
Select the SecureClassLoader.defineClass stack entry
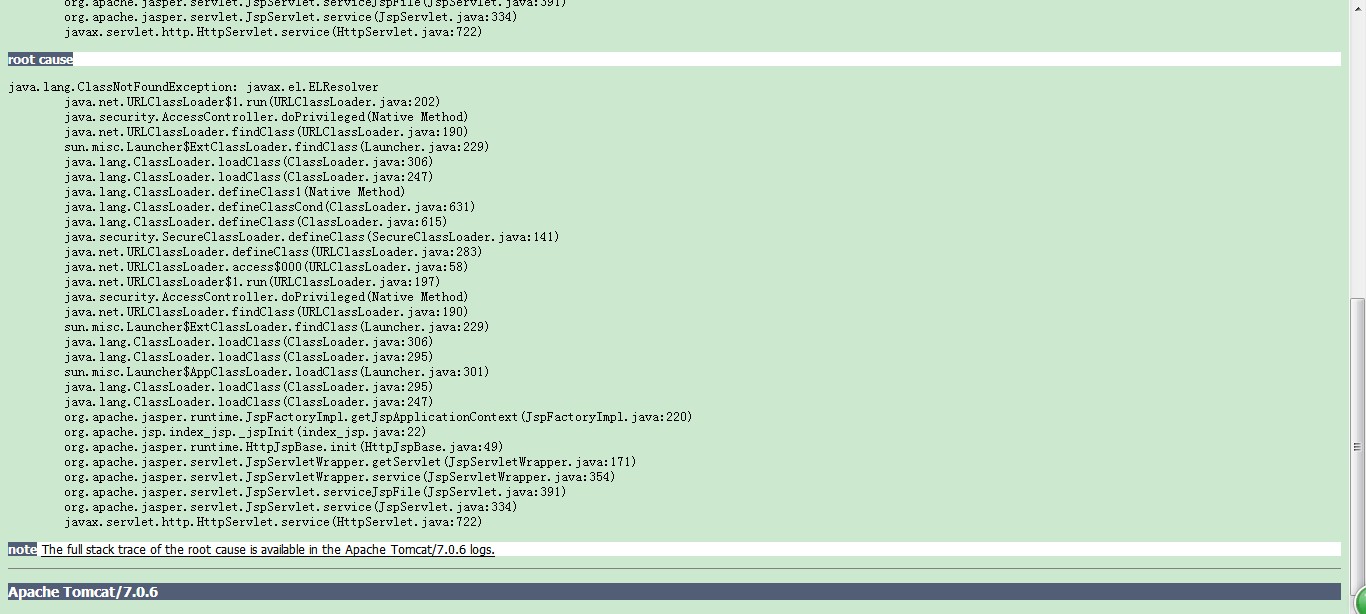click(311, 236)
